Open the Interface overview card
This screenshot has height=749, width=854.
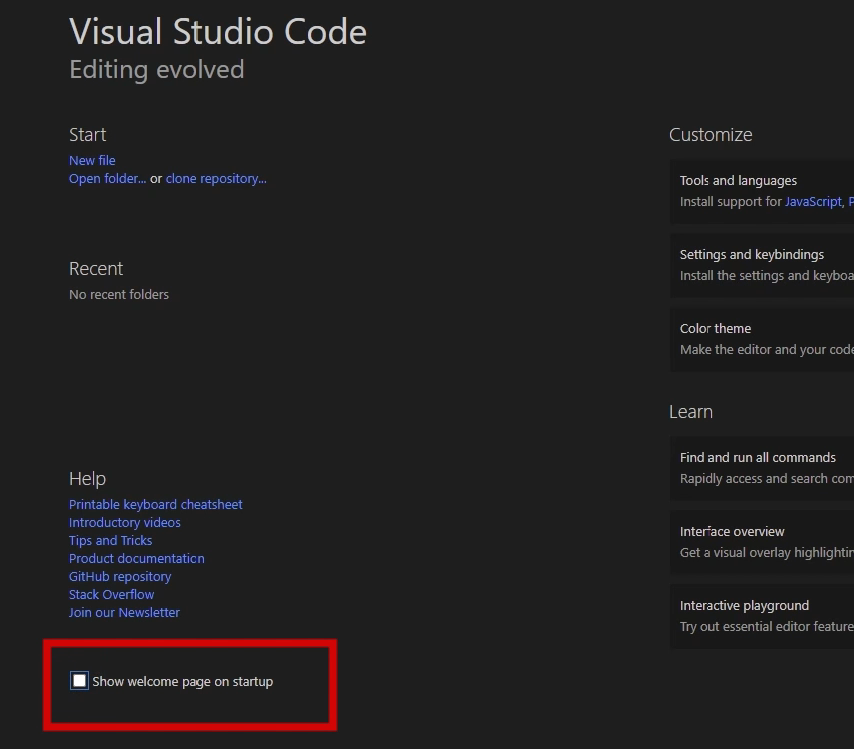(x=761, y=542)
